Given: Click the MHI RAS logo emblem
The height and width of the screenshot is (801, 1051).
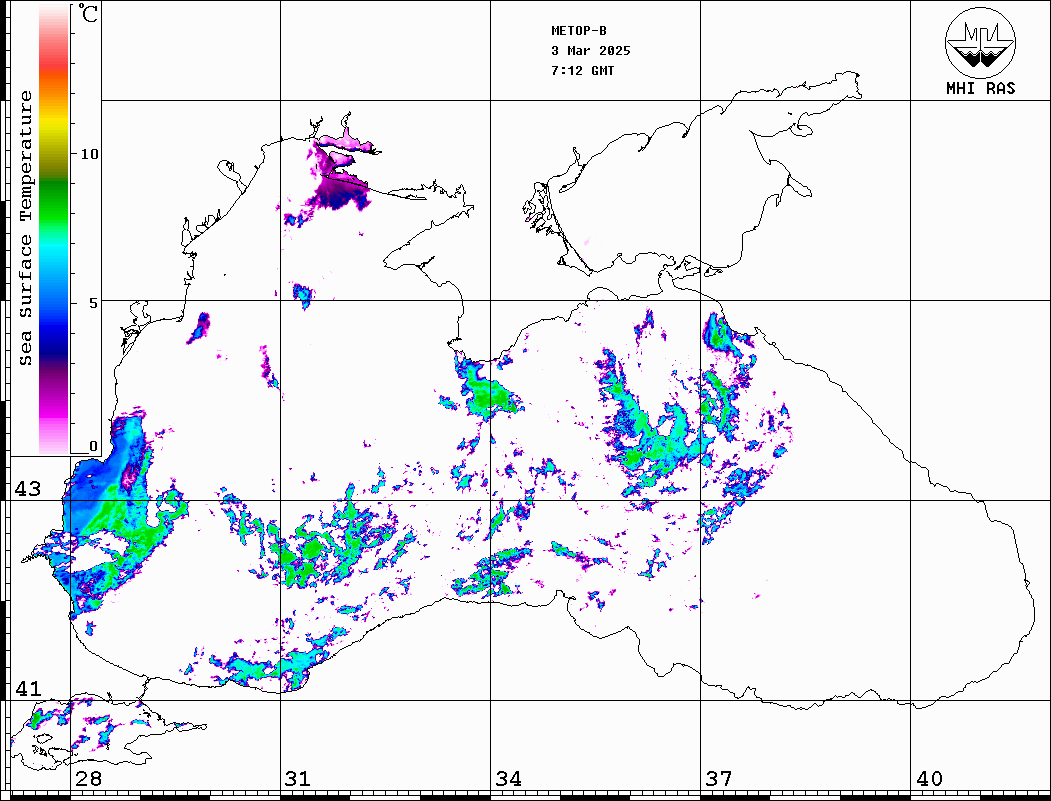Looking at the screenshot, I should pyautogui.click(x=981, y=42).
